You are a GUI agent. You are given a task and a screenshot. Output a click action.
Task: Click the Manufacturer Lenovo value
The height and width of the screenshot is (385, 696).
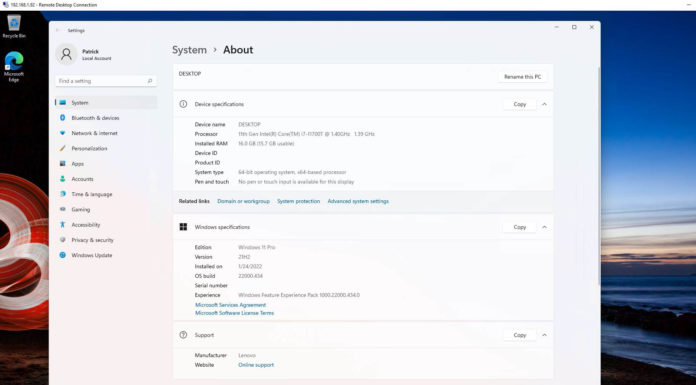click(247, 355)
